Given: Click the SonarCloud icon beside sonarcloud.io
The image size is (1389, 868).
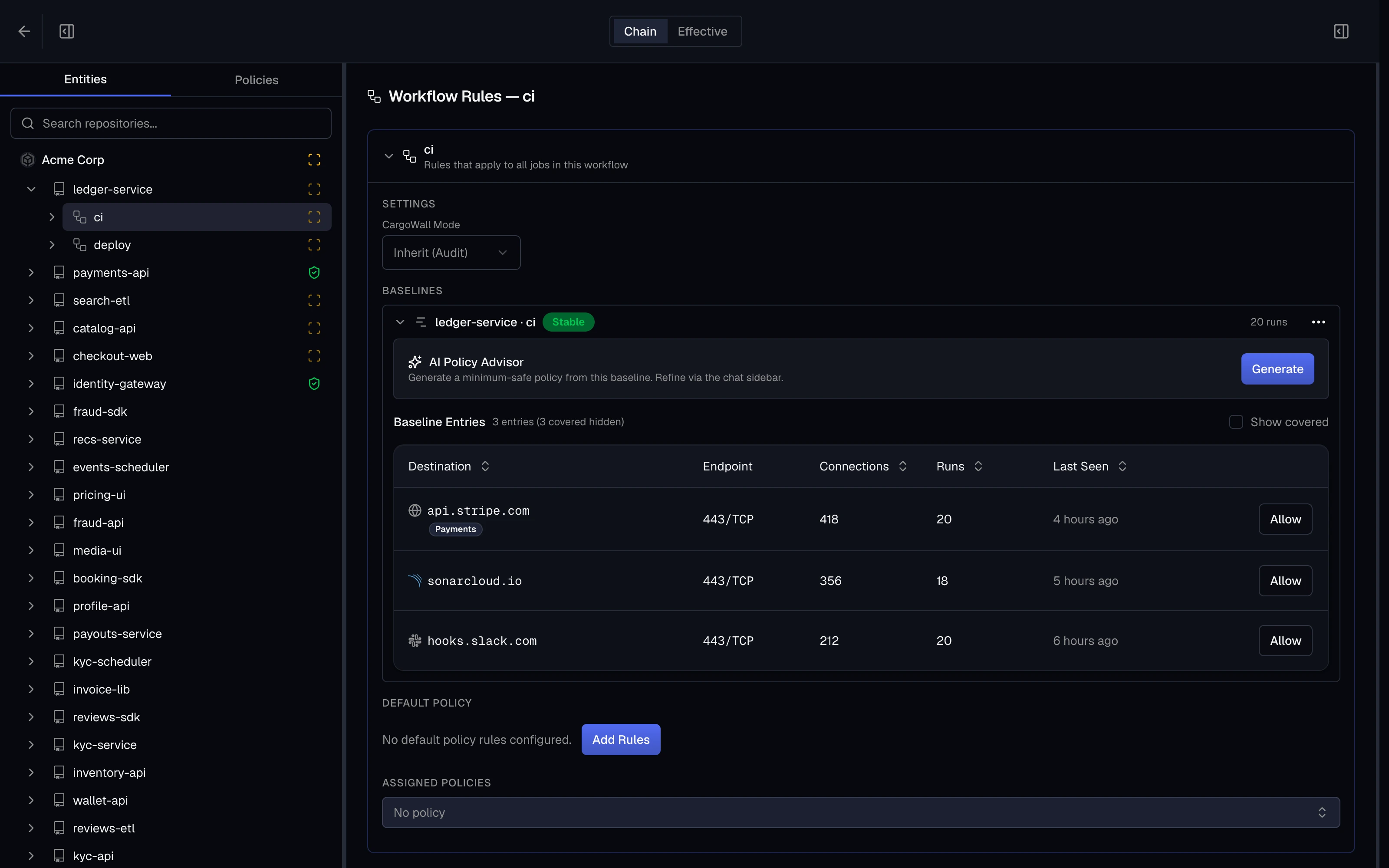Looking at the screenshot, I should pos(415,580).
